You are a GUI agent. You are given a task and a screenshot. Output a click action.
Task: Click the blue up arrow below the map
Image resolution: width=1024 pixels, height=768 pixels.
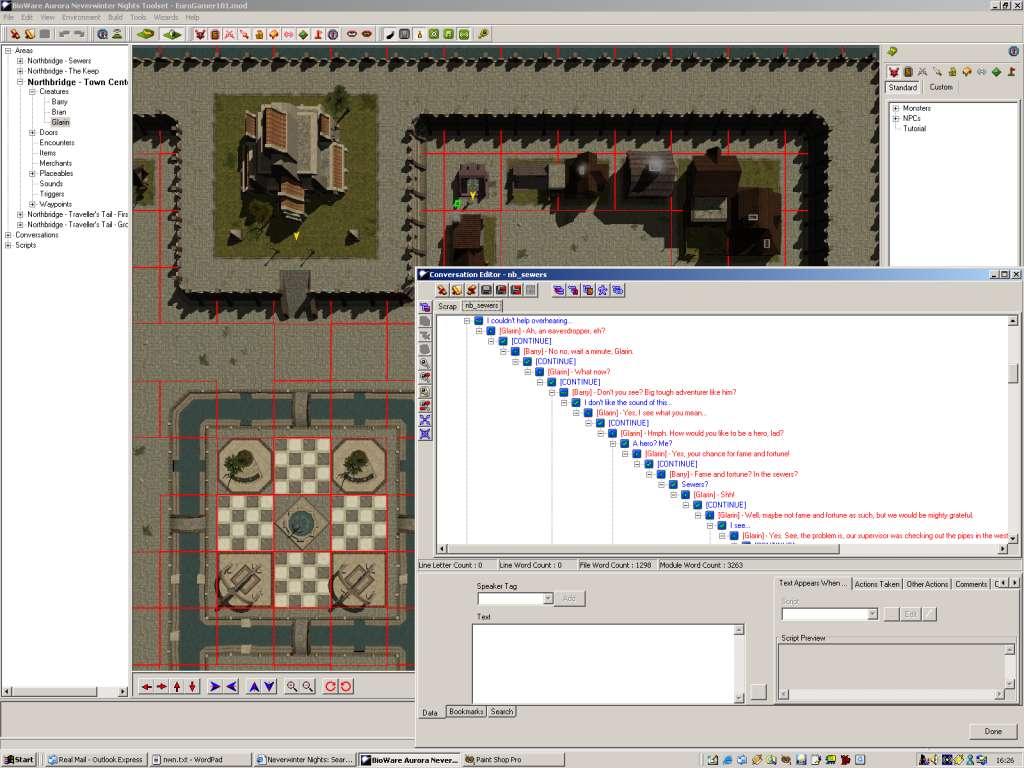[x=254, y=686]
